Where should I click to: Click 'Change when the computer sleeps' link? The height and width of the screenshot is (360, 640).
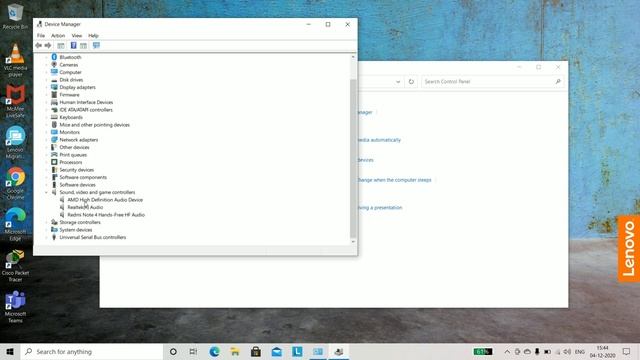pos(394,180)
